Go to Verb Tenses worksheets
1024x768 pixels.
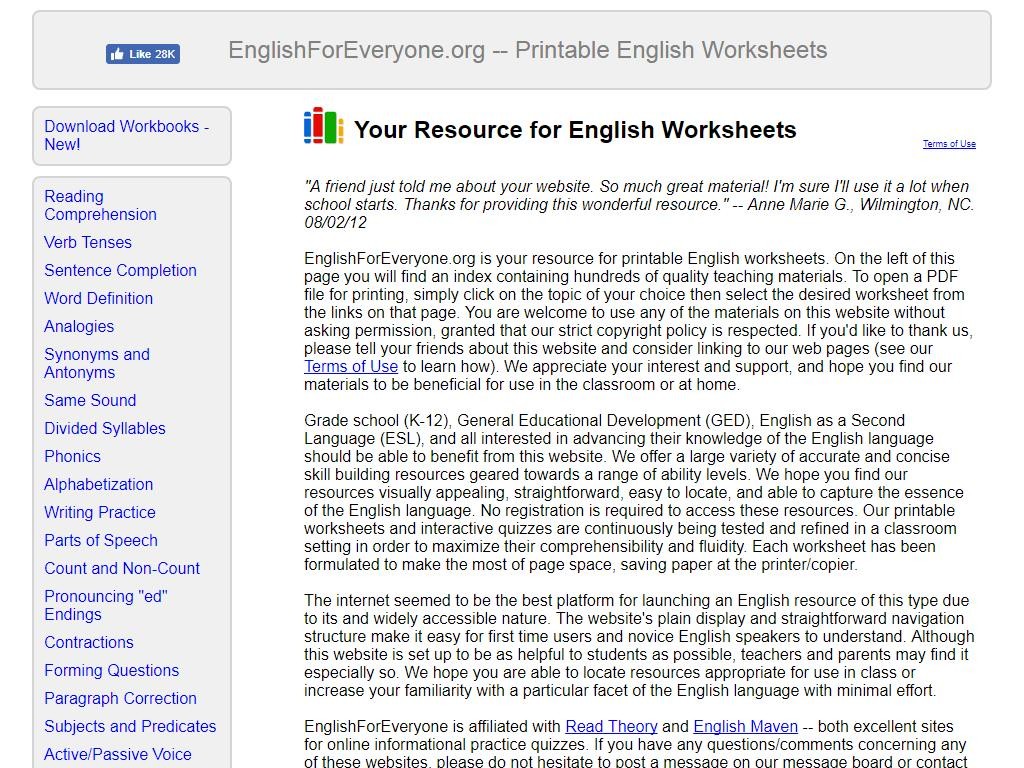coord(88,242)
